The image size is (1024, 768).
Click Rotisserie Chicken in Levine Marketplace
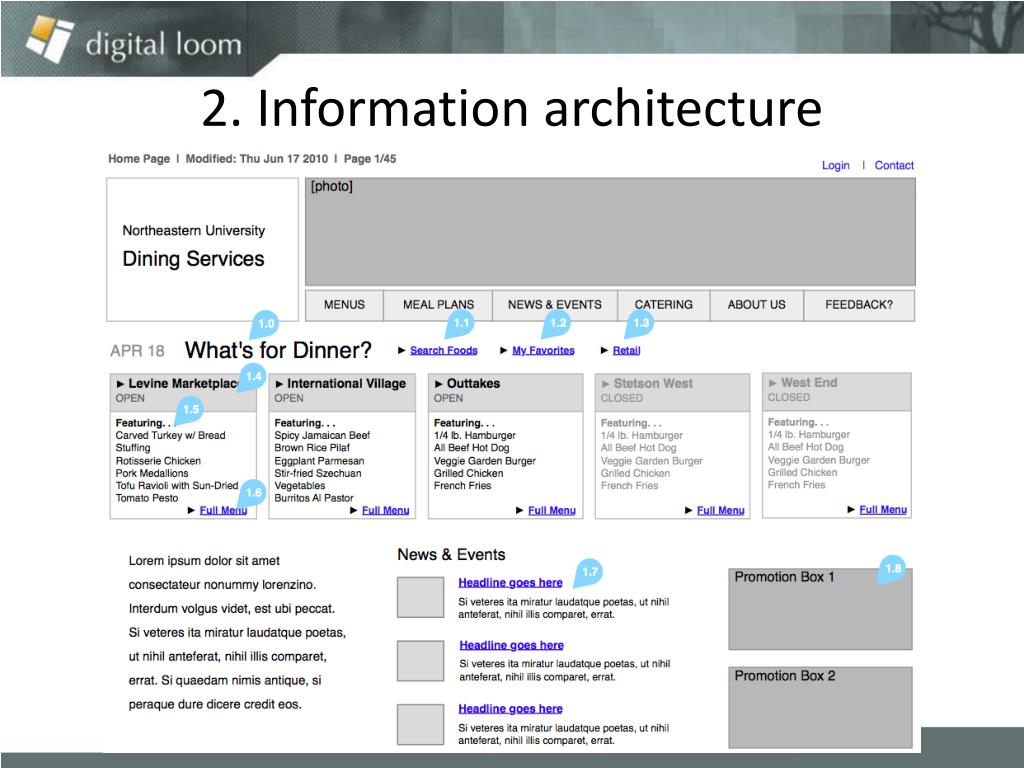click(x=158, y=461)
